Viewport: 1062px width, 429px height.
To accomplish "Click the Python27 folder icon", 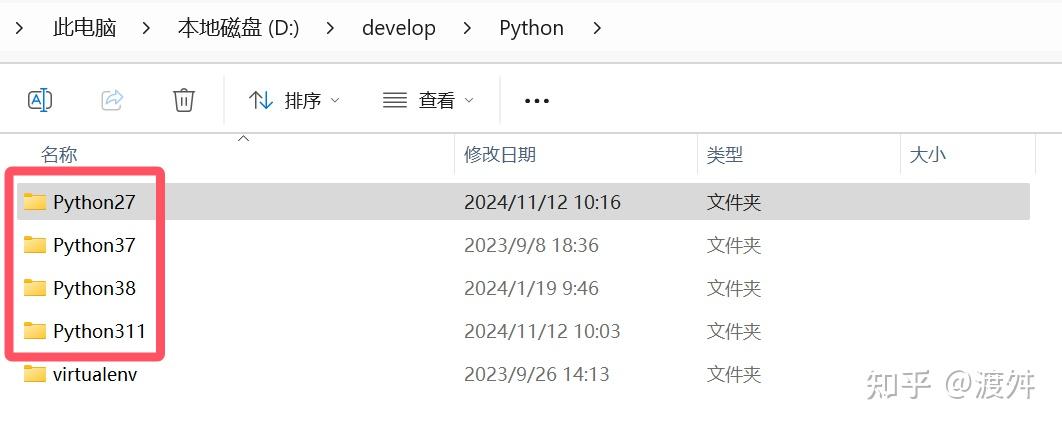I will (x=35, y=202).
